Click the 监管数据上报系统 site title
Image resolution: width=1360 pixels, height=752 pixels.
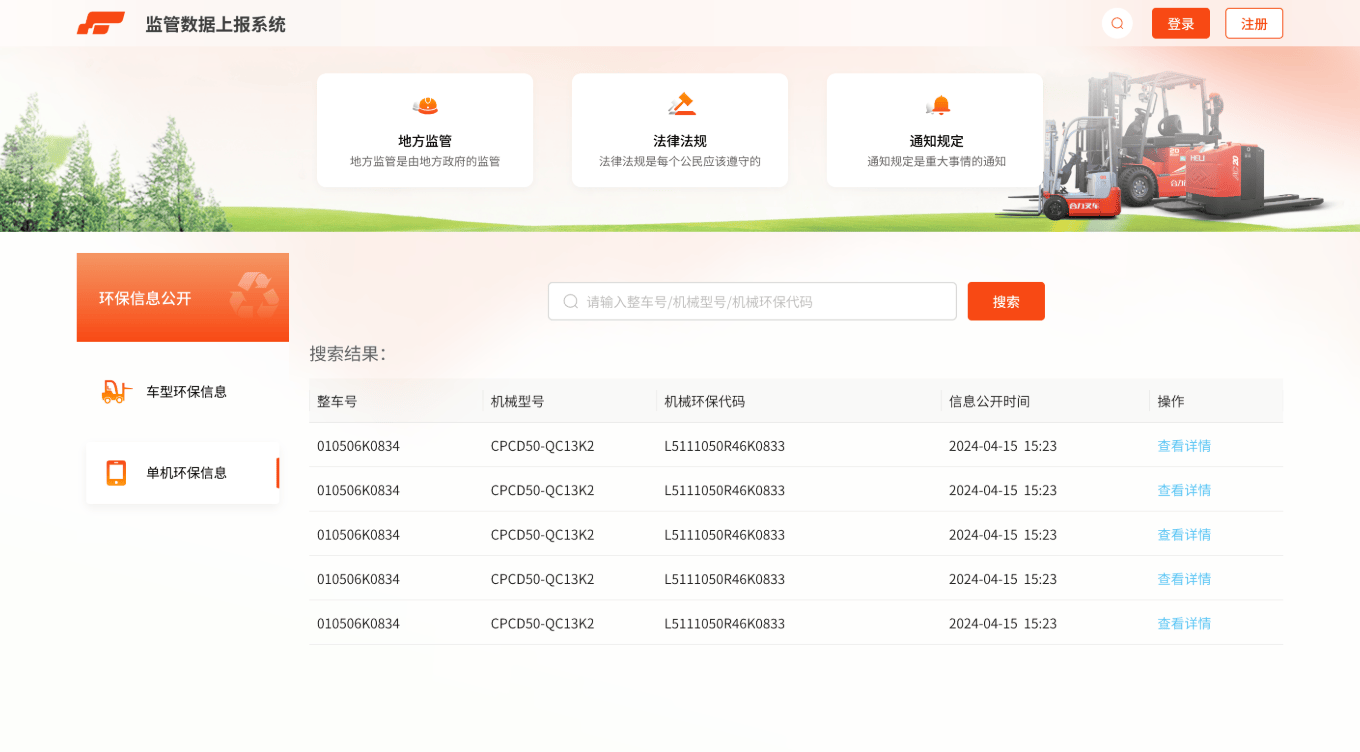[x=216, y=24]
